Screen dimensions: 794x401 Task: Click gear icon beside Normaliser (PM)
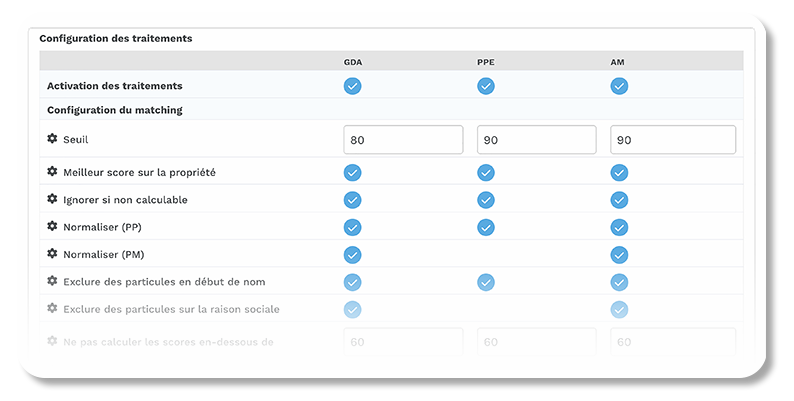(53, 254)
